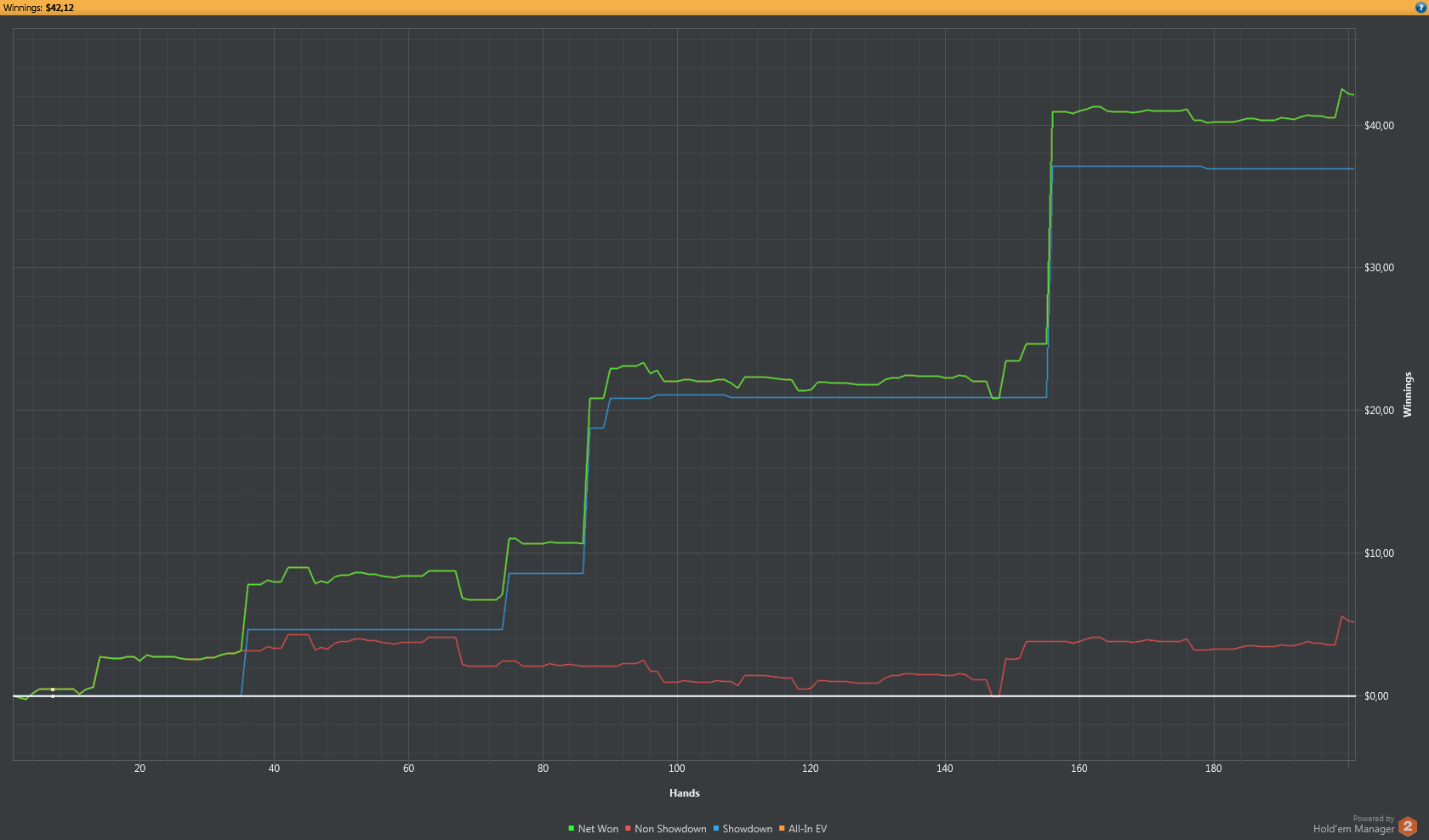The height and width of the screenshot is (840, 1429).
Task: Click the Hold'em Manager 2 logo badge
Action: (x=1408, y=826)
